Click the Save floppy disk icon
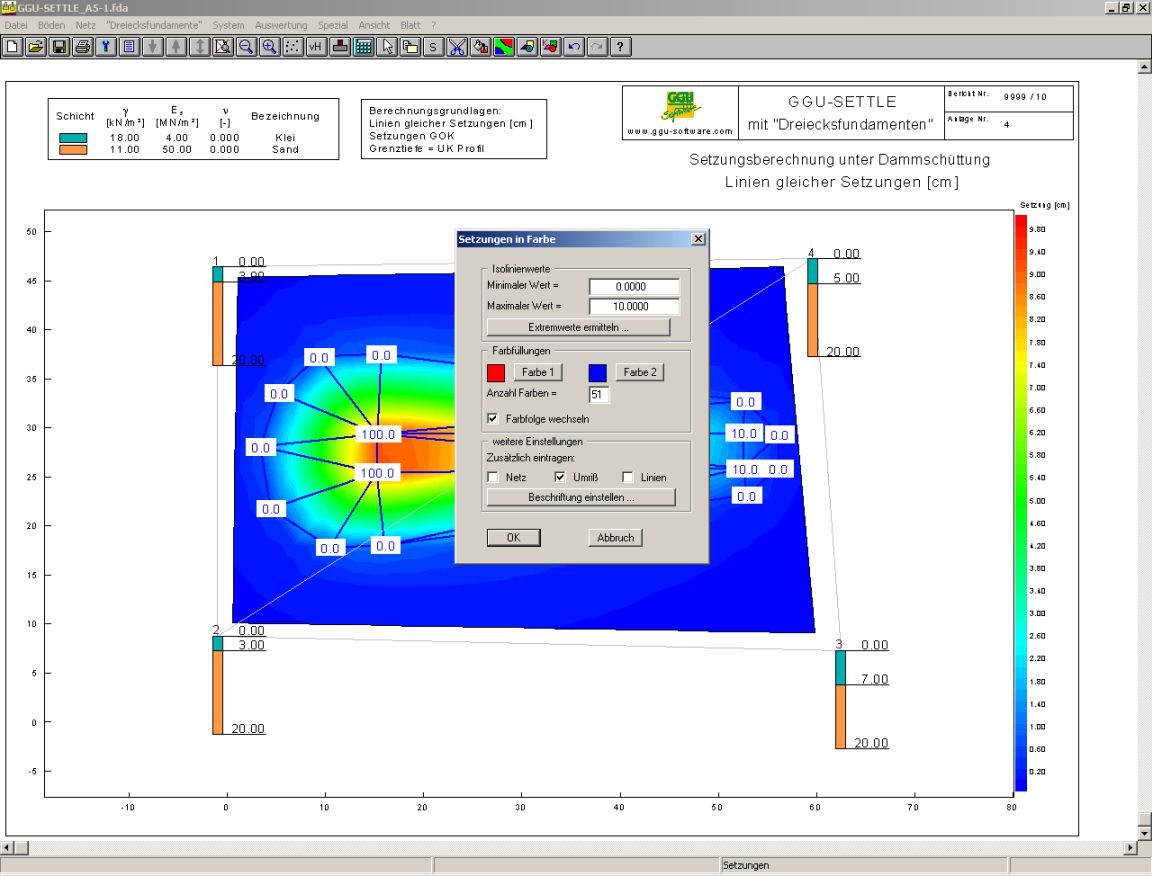1152x876 pixels. pos(59,47)
